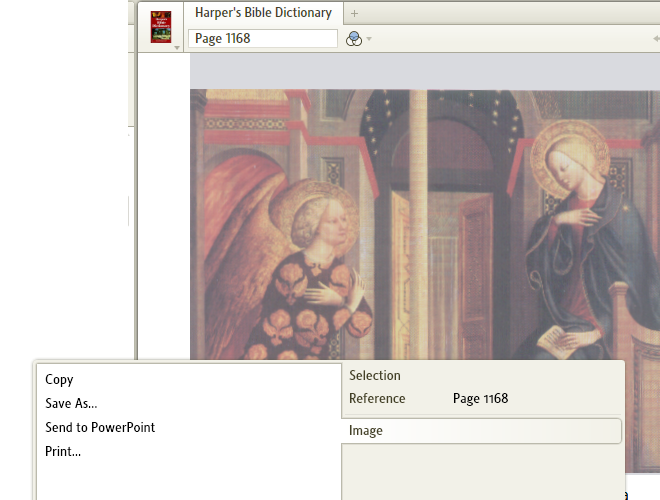
Task: Select the Image item in context menu
Action: (482, 431)
